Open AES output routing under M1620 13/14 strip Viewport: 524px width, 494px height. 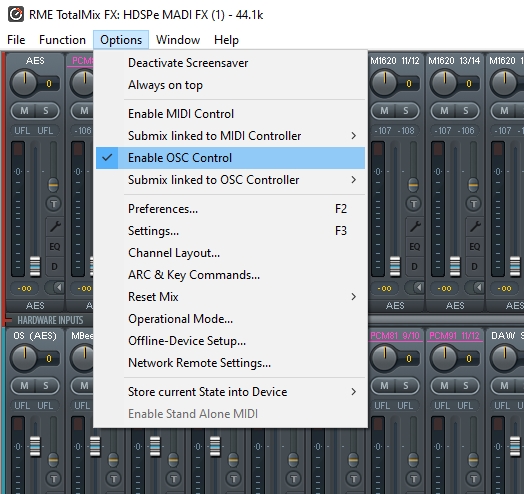pyautogui.click(x=455, y=306)
